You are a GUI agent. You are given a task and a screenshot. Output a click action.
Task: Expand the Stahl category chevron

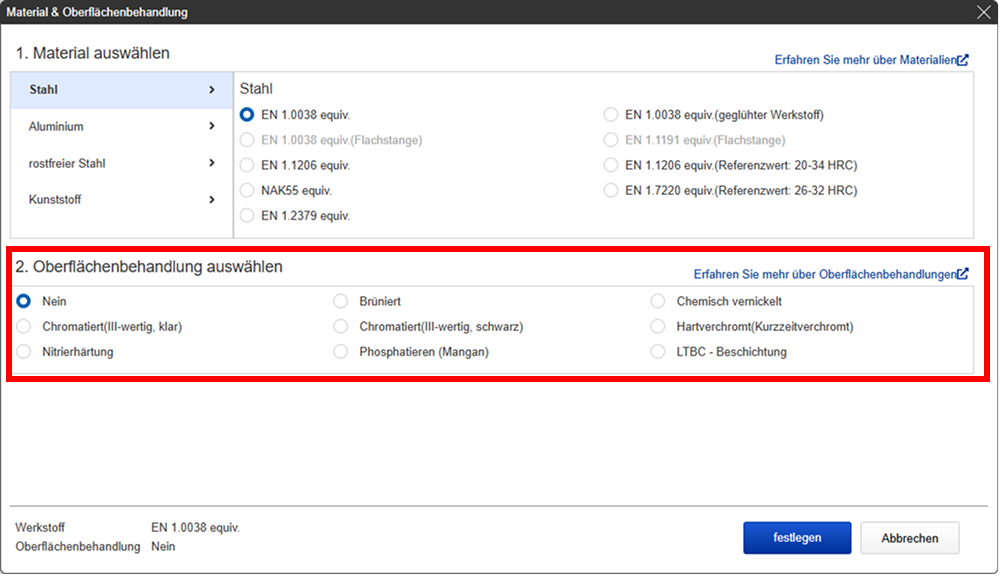[212, 90]
